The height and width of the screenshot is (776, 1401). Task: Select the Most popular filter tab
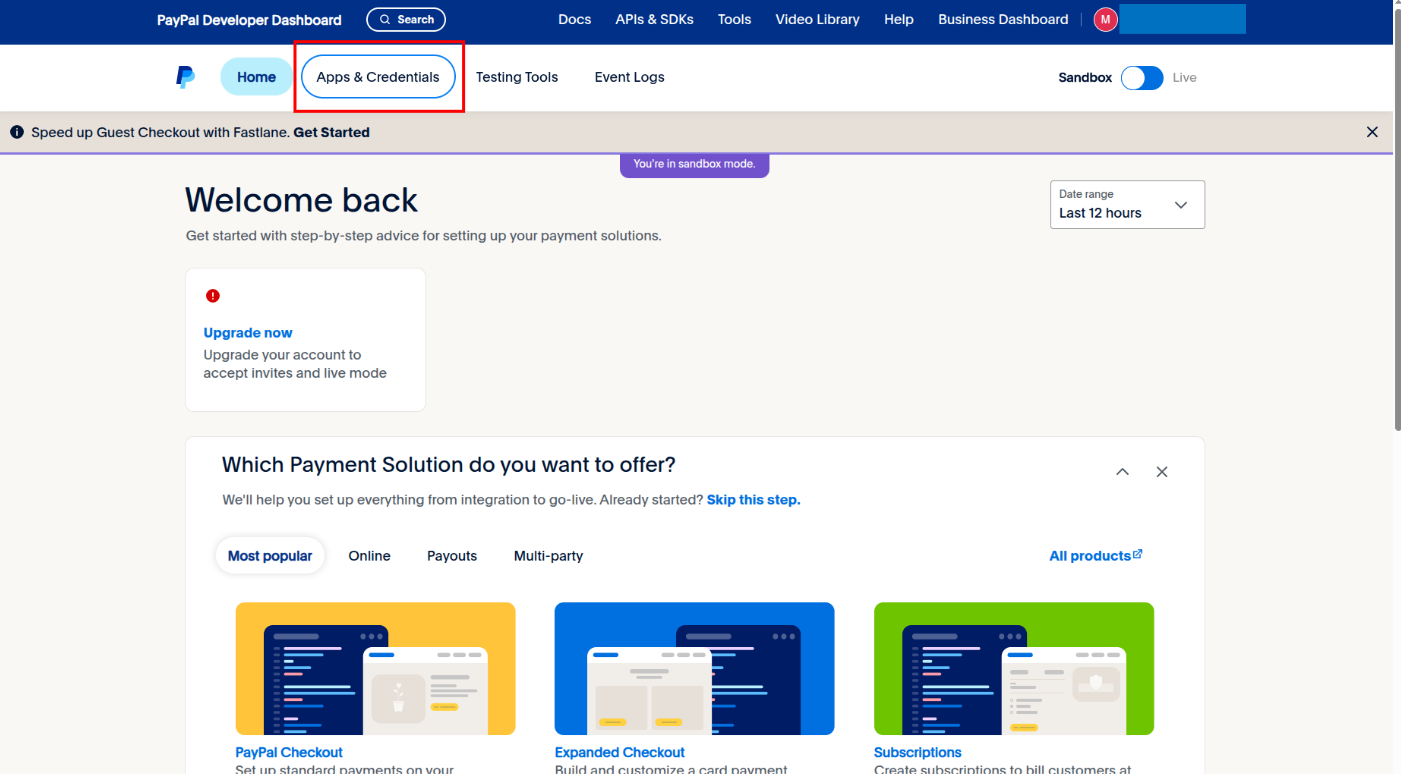(270, 556)
